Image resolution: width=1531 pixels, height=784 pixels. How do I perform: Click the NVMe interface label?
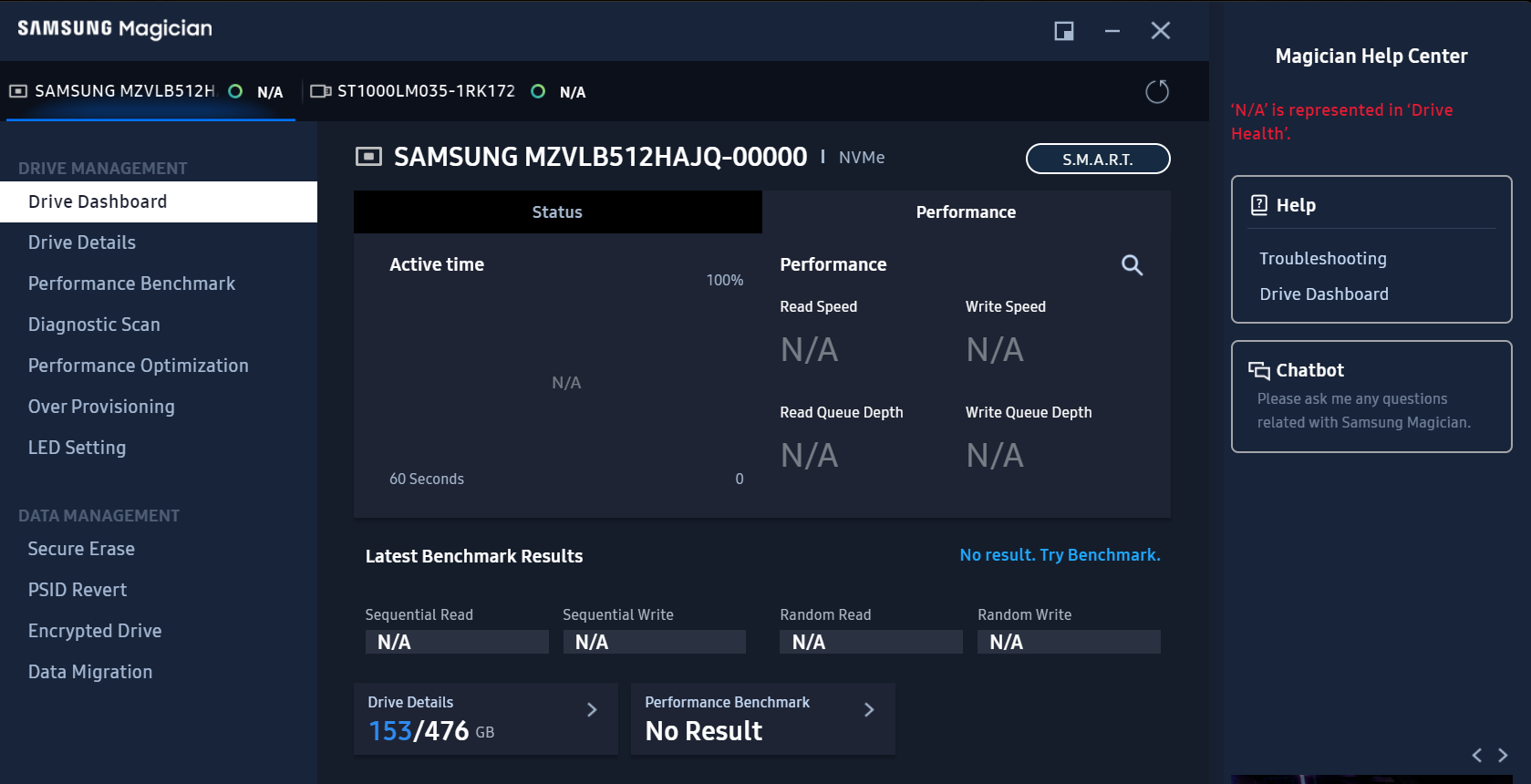pos(862,158)
